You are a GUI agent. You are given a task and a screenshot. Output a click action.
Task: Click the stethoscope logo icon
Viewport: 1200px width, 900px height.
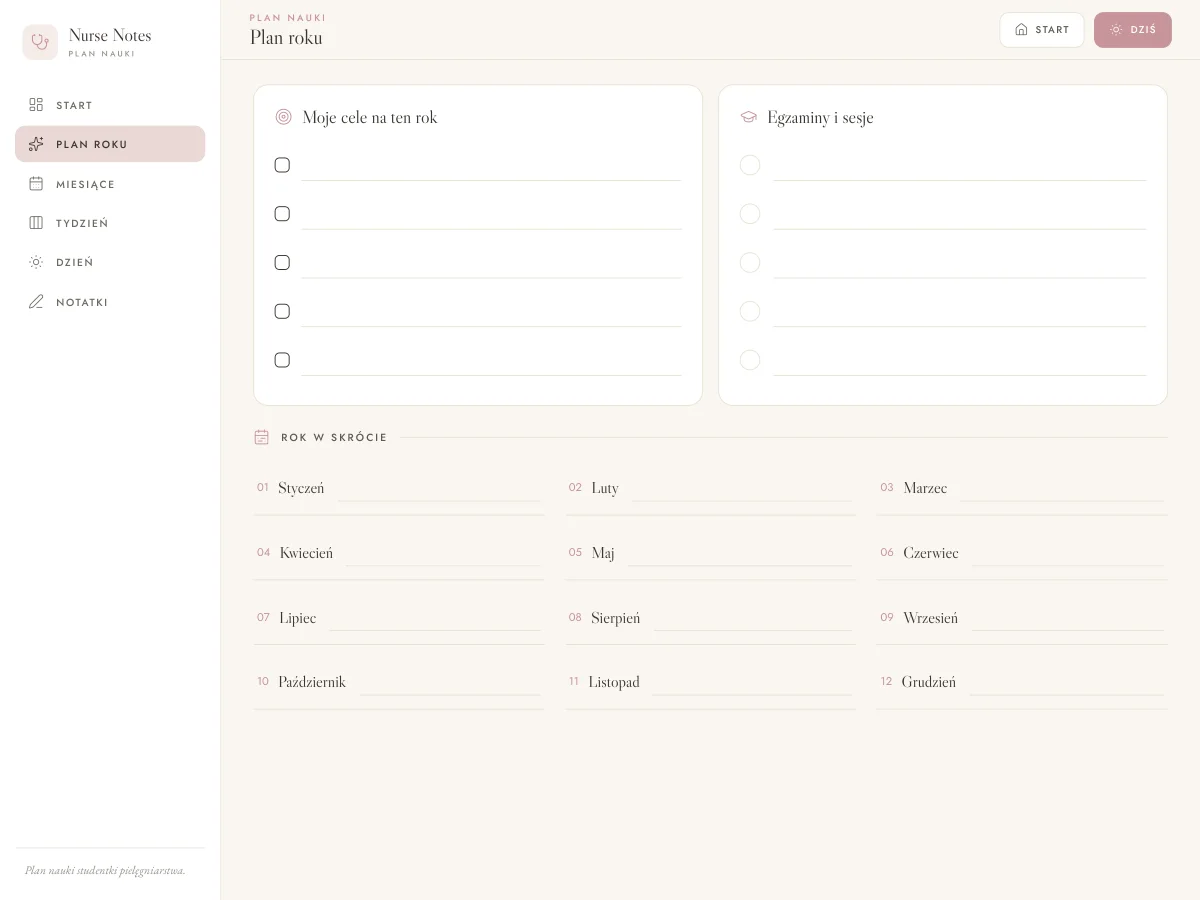tap(40, 42)
